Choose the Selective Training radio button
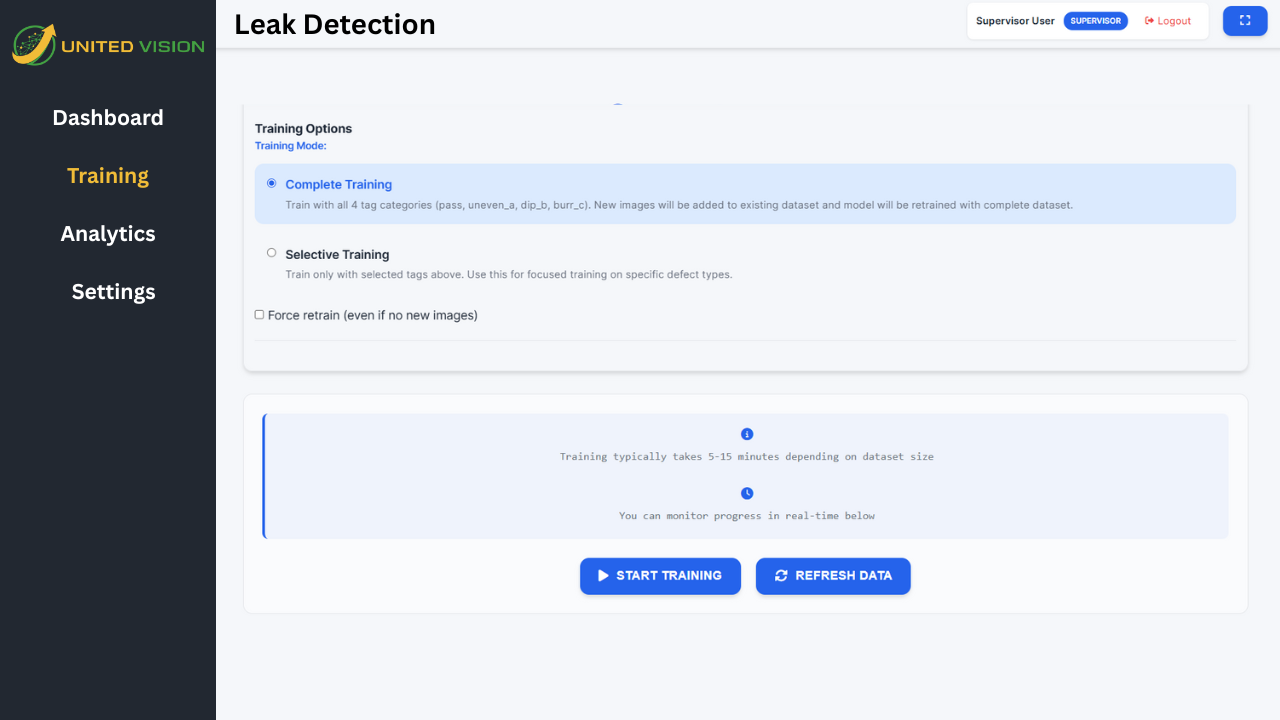1280x720 pixels. pyautogui.click(x=272, y=253)
